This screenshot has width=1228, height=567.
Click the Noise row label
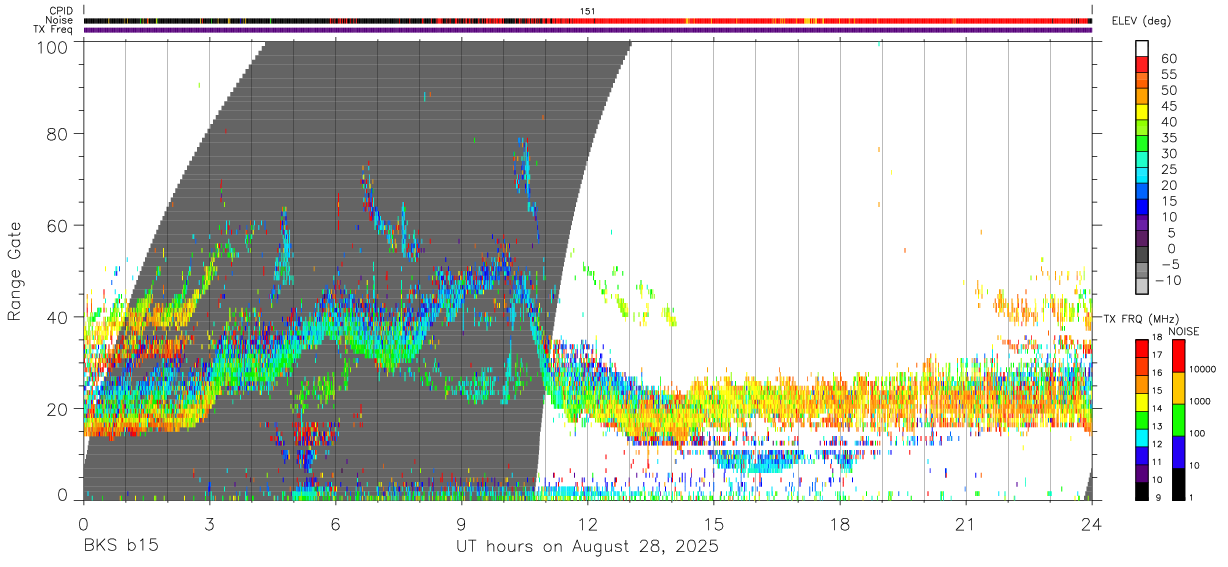coord(60,20)
